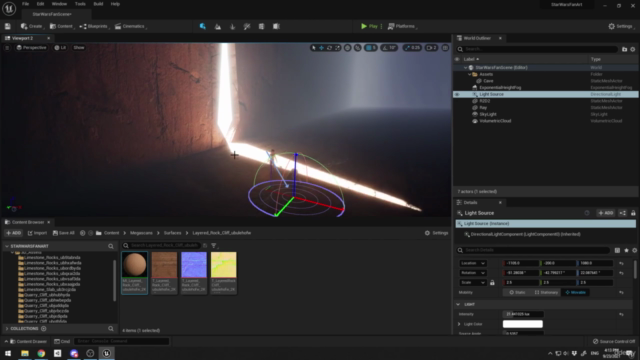Click Save All in Content Browser

[64, 233]
